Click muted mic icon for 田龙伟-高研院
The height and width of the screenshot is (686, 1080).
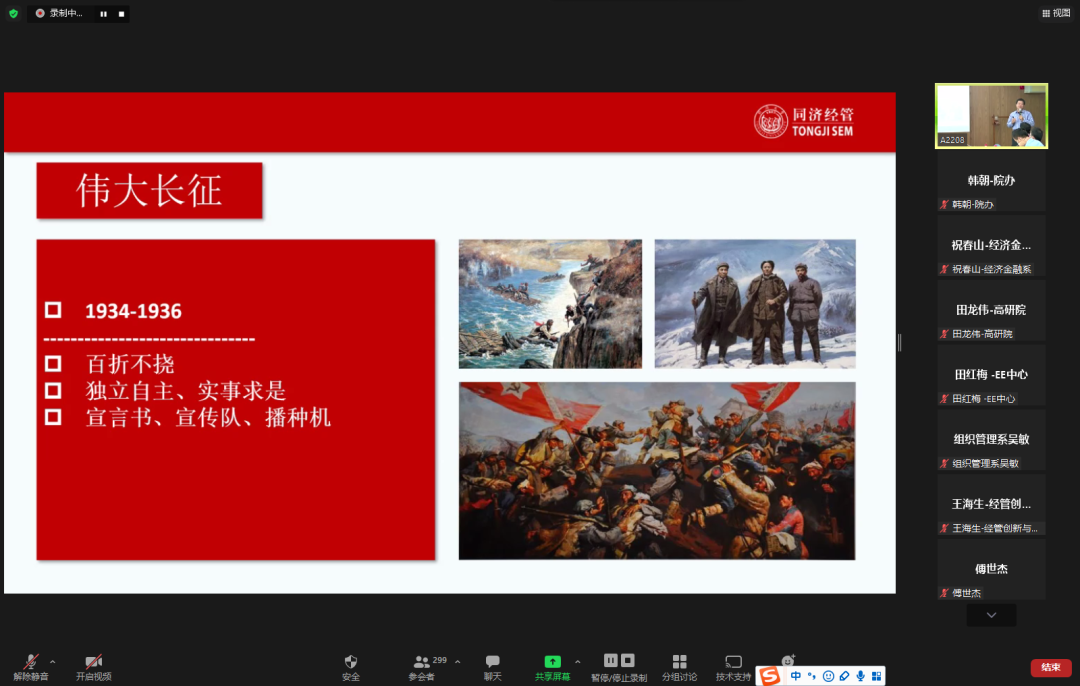click(x=944, y=334)
